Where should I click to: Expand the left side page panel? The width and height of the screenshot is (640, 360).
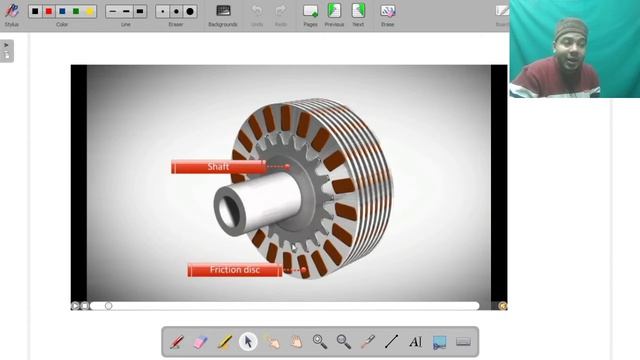coord(7,51)
